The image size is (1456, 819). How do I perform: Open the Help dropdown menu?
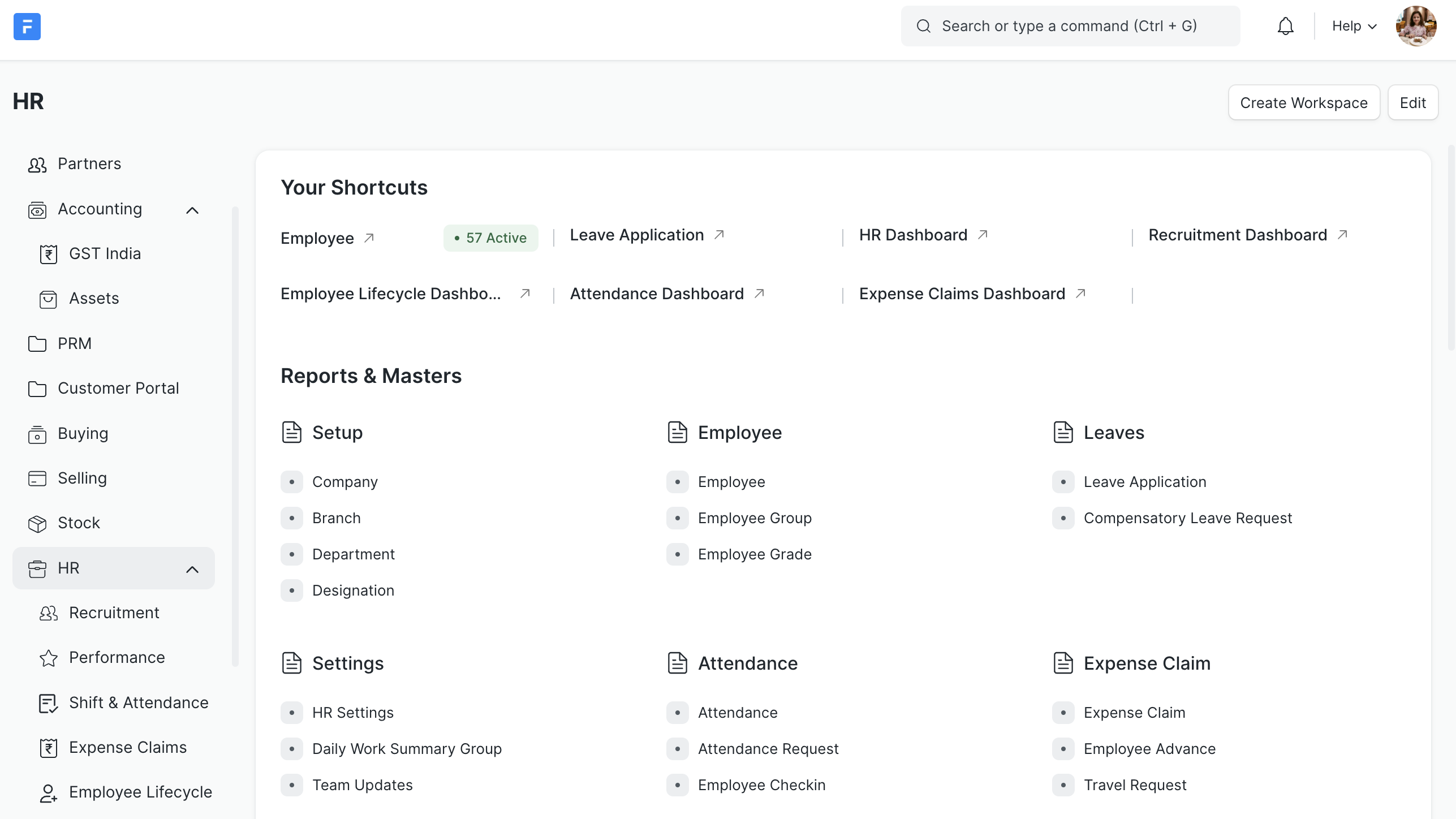pos(1354,26)
